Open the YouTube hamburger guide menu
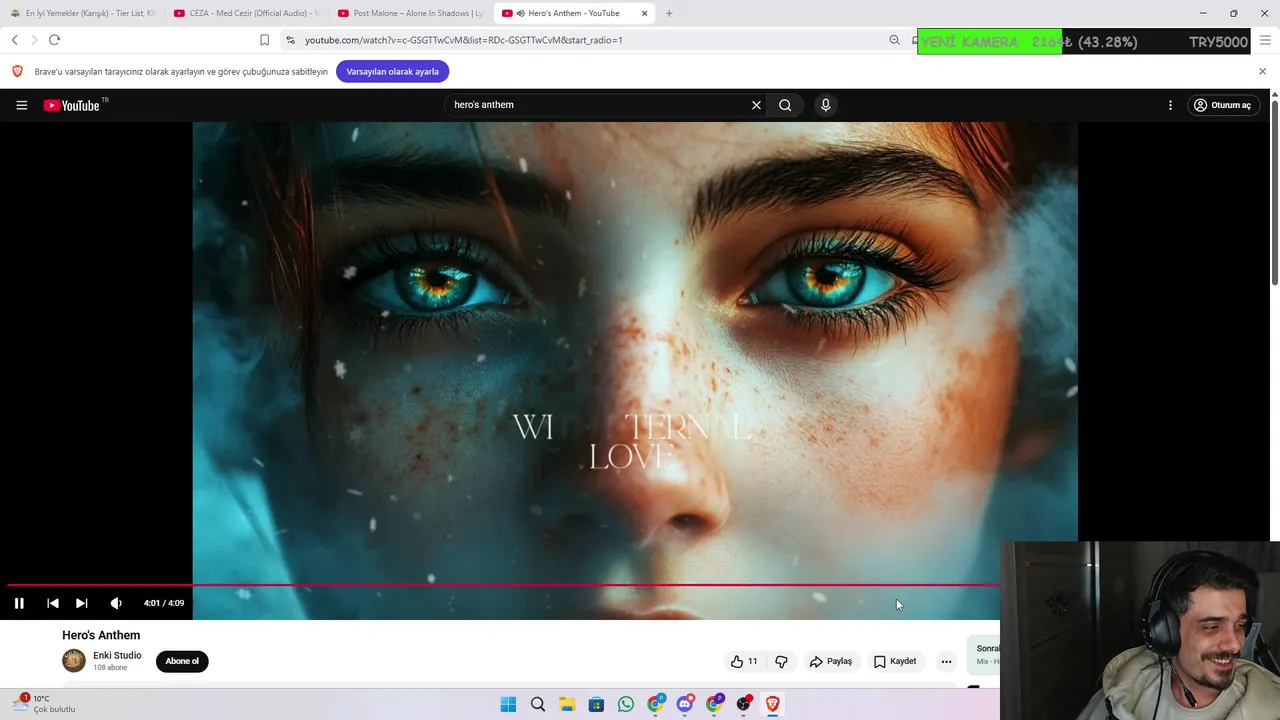 point(21,105)
